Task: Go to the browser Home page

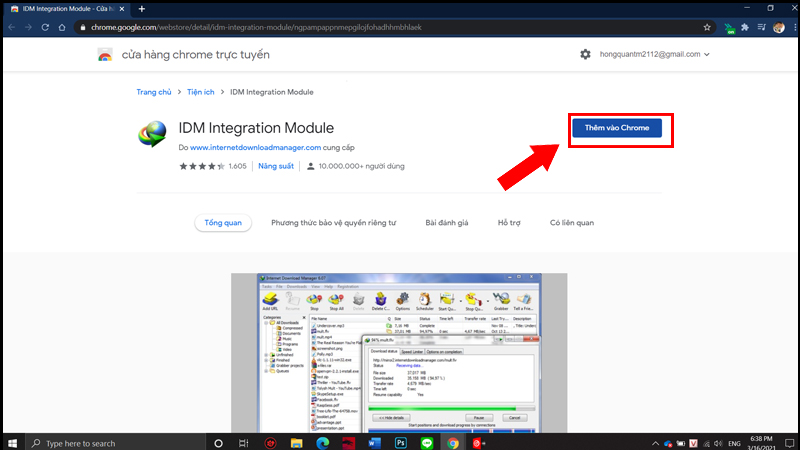Action: click(x=62, y=28)
